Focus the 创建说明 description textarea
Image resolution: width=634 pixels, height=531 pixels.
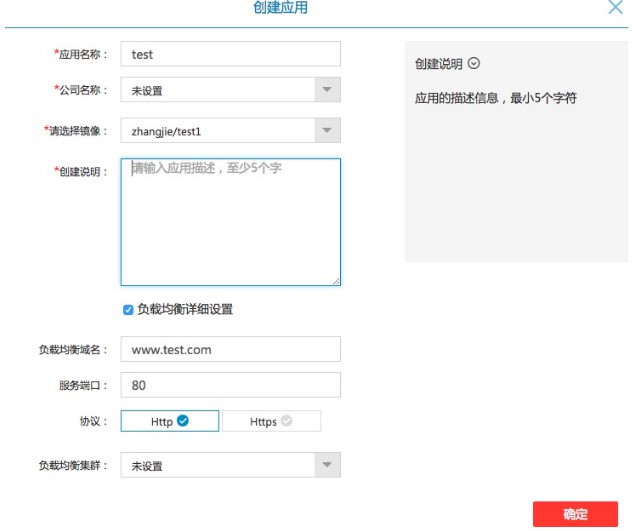[230, 222]
